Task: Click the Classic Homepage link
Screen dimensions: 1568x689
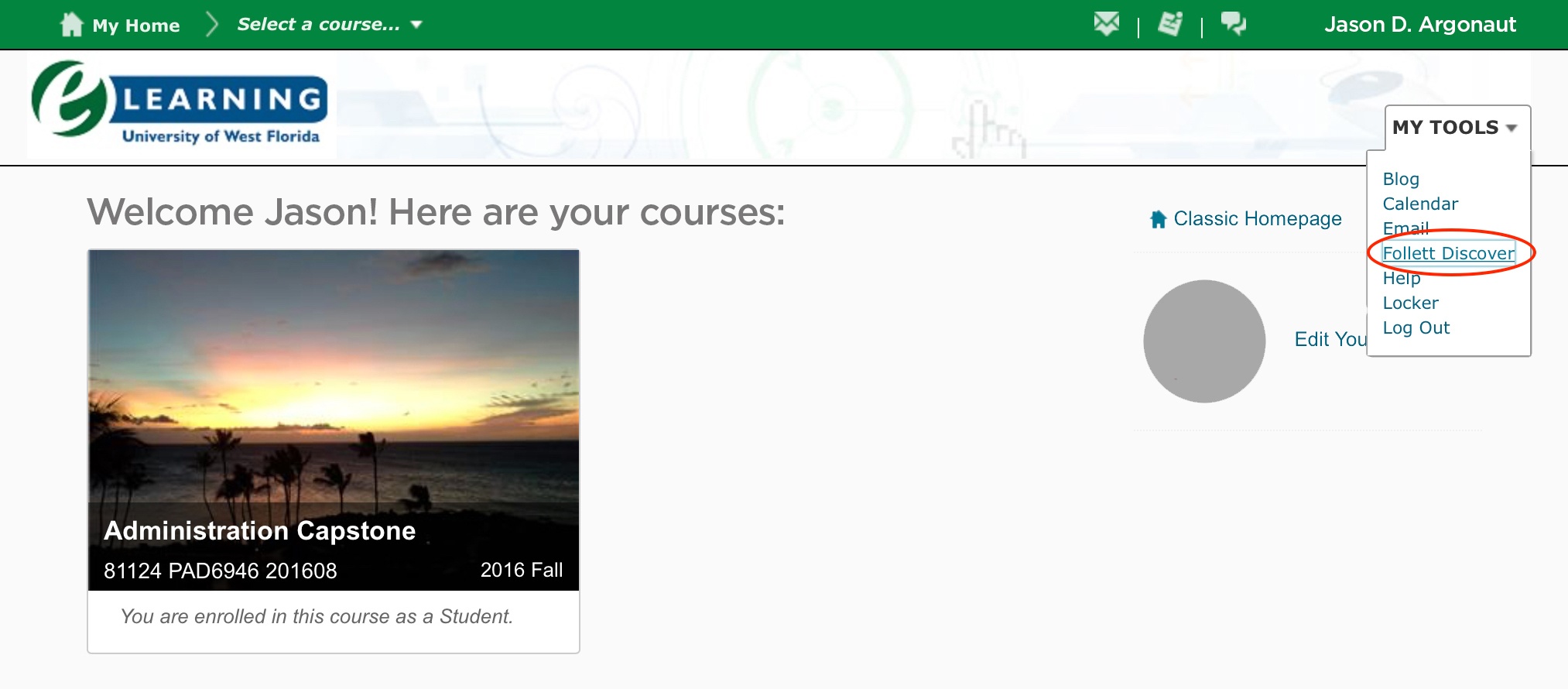Action: click(x=1258, y=219)
